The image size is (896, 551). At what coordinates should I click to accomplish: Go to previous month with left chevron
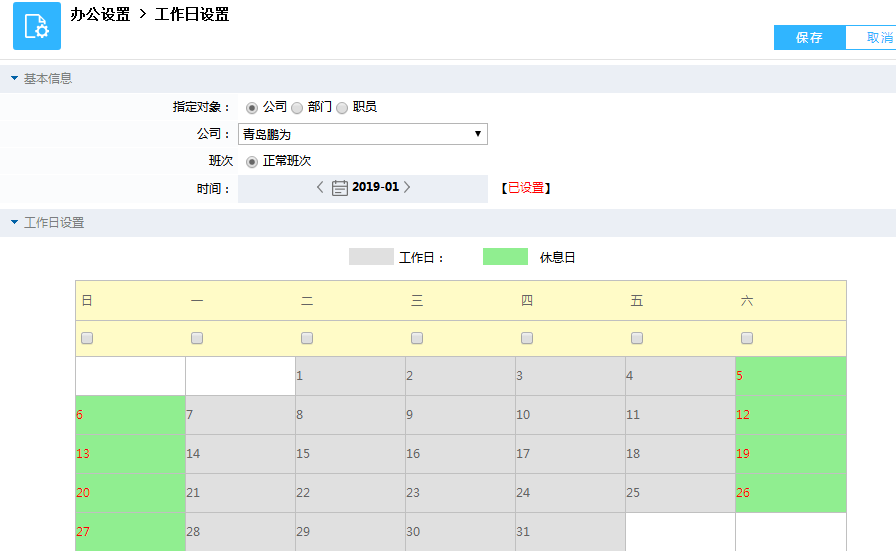[320, 187]
